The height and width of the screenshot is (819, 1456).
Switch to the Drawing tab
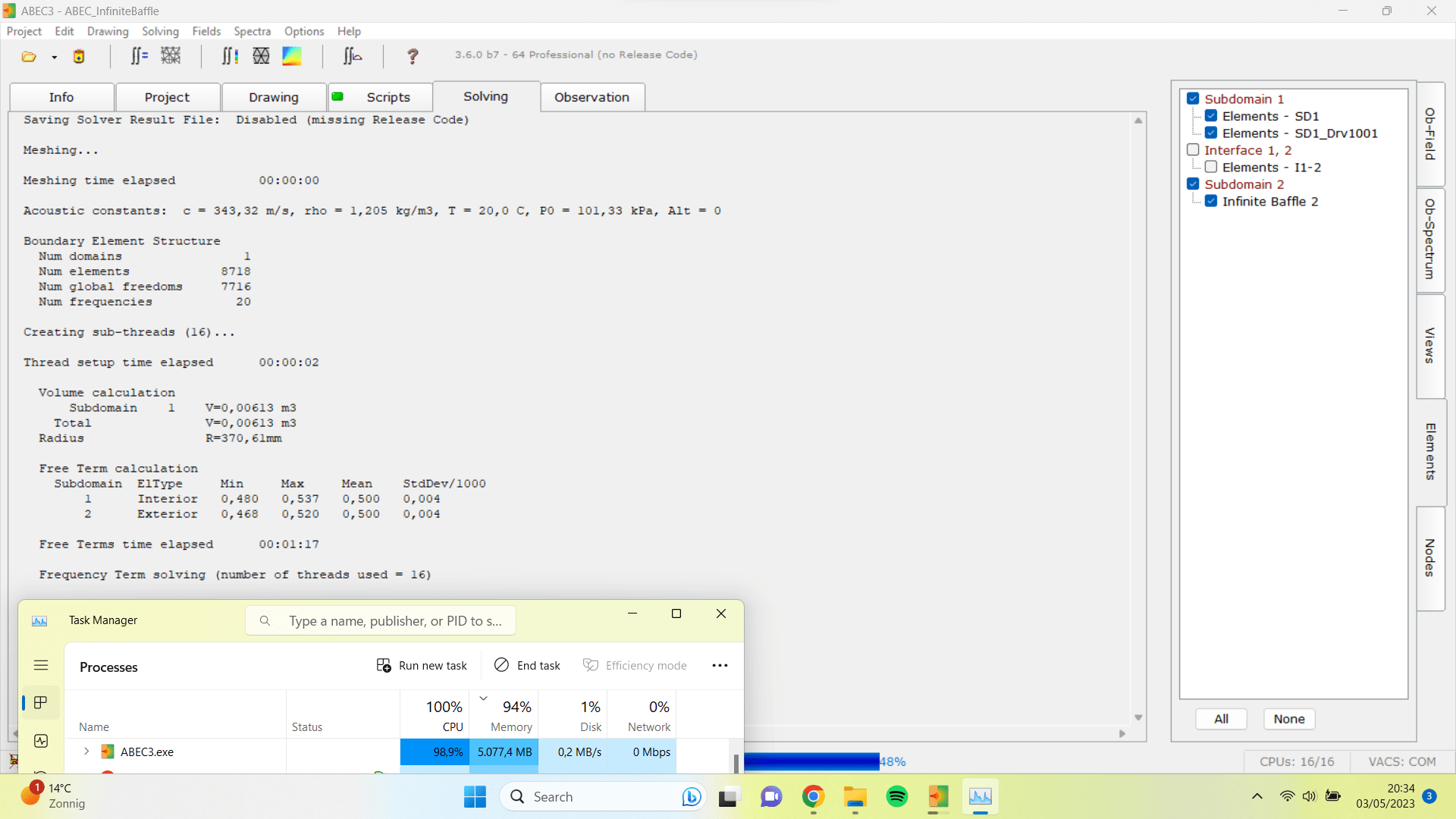pos(274,97)
